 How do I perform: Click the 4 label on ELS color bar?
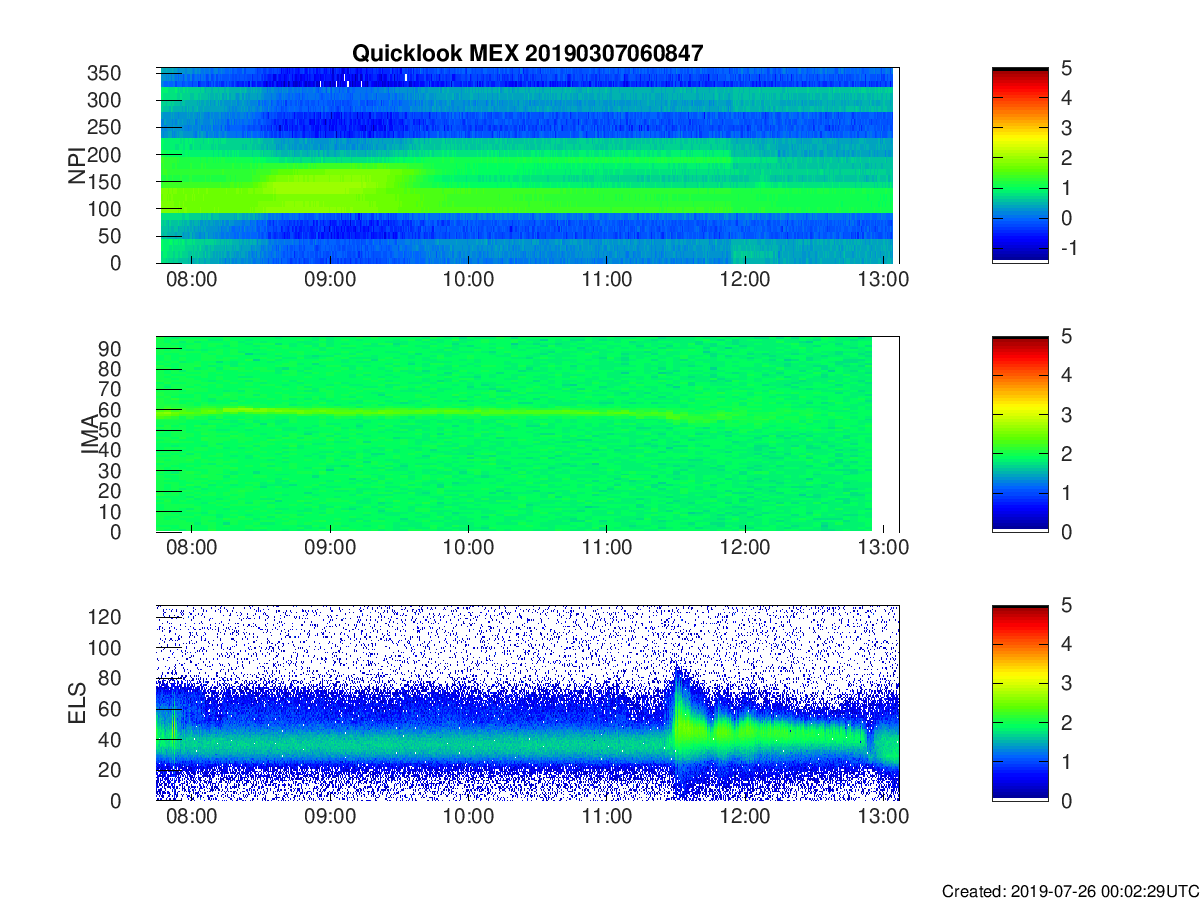1065,644
